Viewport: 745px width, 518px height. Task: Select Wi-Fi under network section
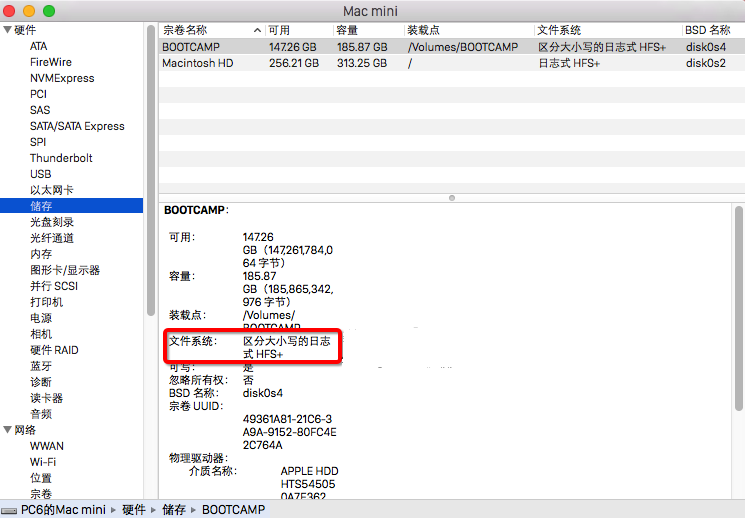[x=43, y=462]
